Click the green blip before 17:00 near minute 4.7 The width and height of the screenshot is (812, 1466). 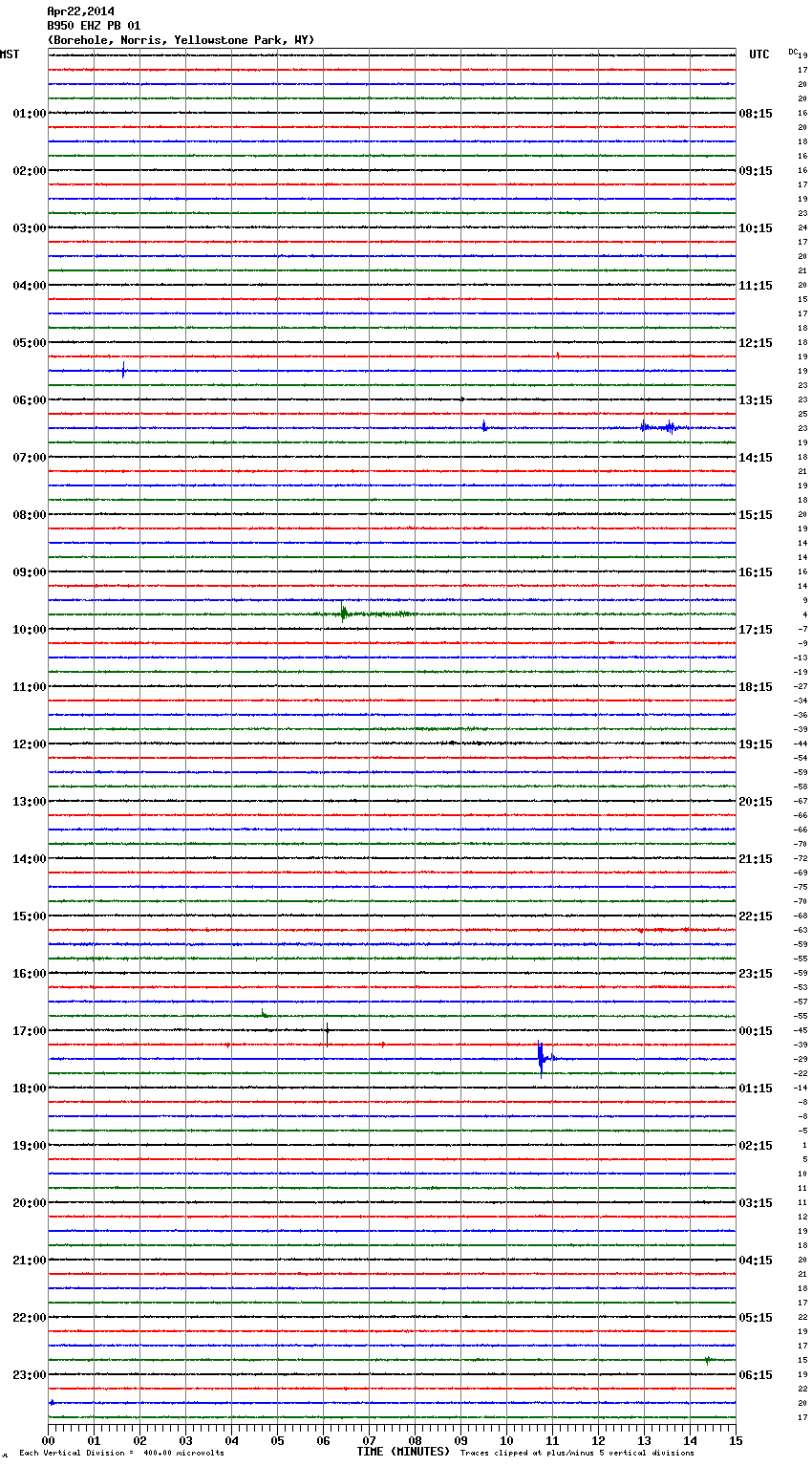pyautogui.click(x=264, y=1013)
